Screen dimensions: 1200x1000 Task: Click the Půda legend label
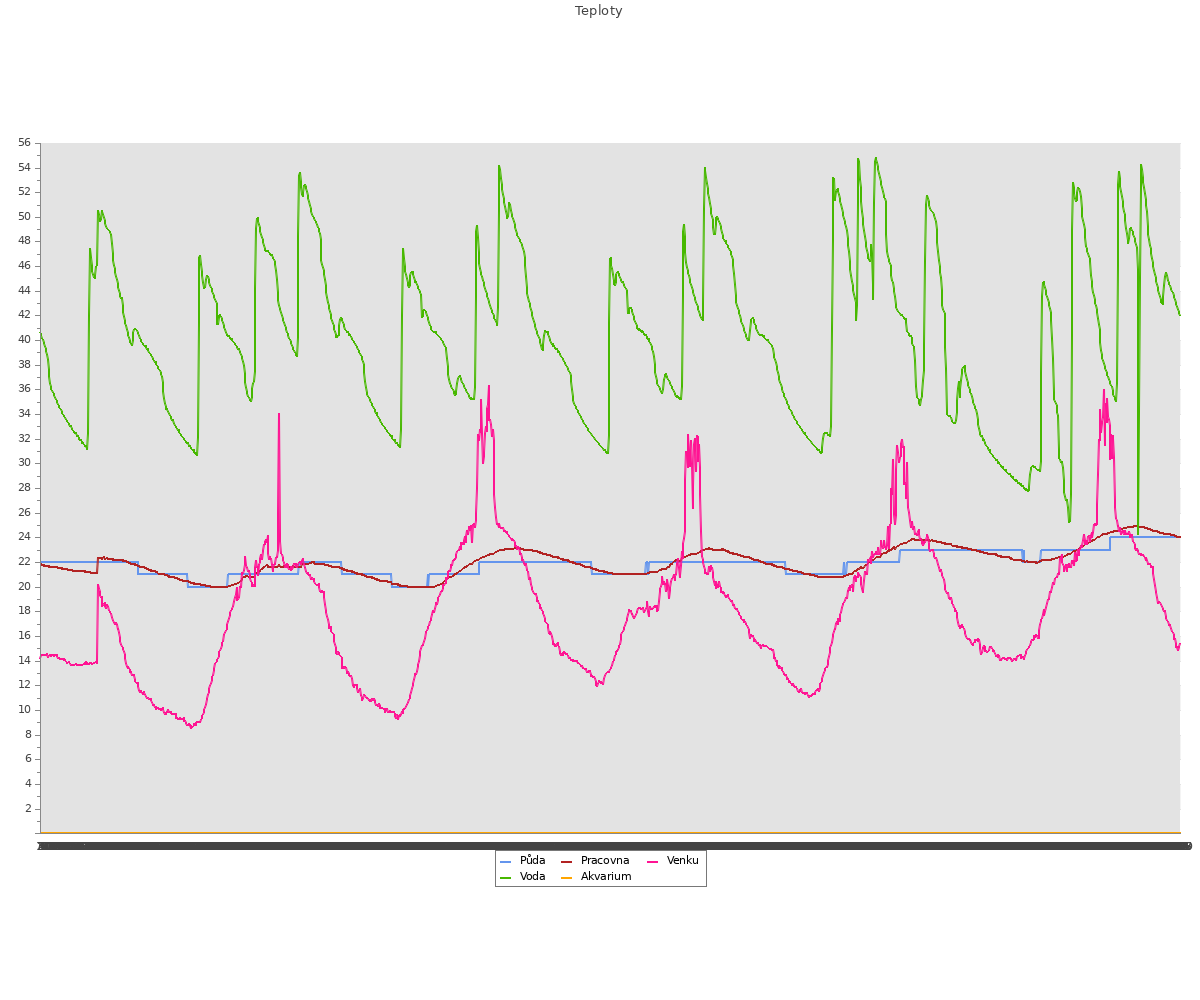532,860
